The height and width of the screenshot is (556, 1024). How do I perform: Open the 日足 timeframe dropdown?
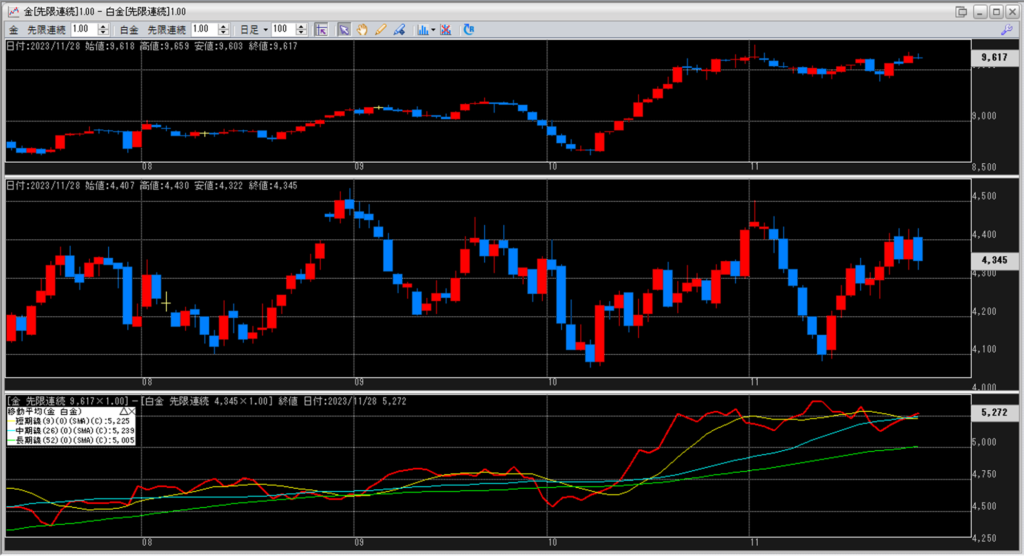click(266, 30)
